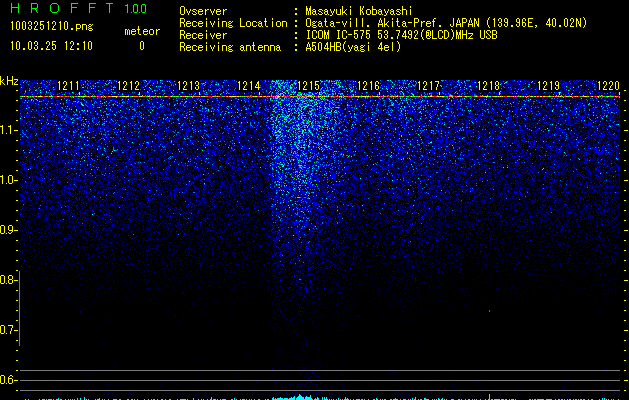Click the 1.0 kHz axis label
The image size is (629, 400).
click(8, 180)
